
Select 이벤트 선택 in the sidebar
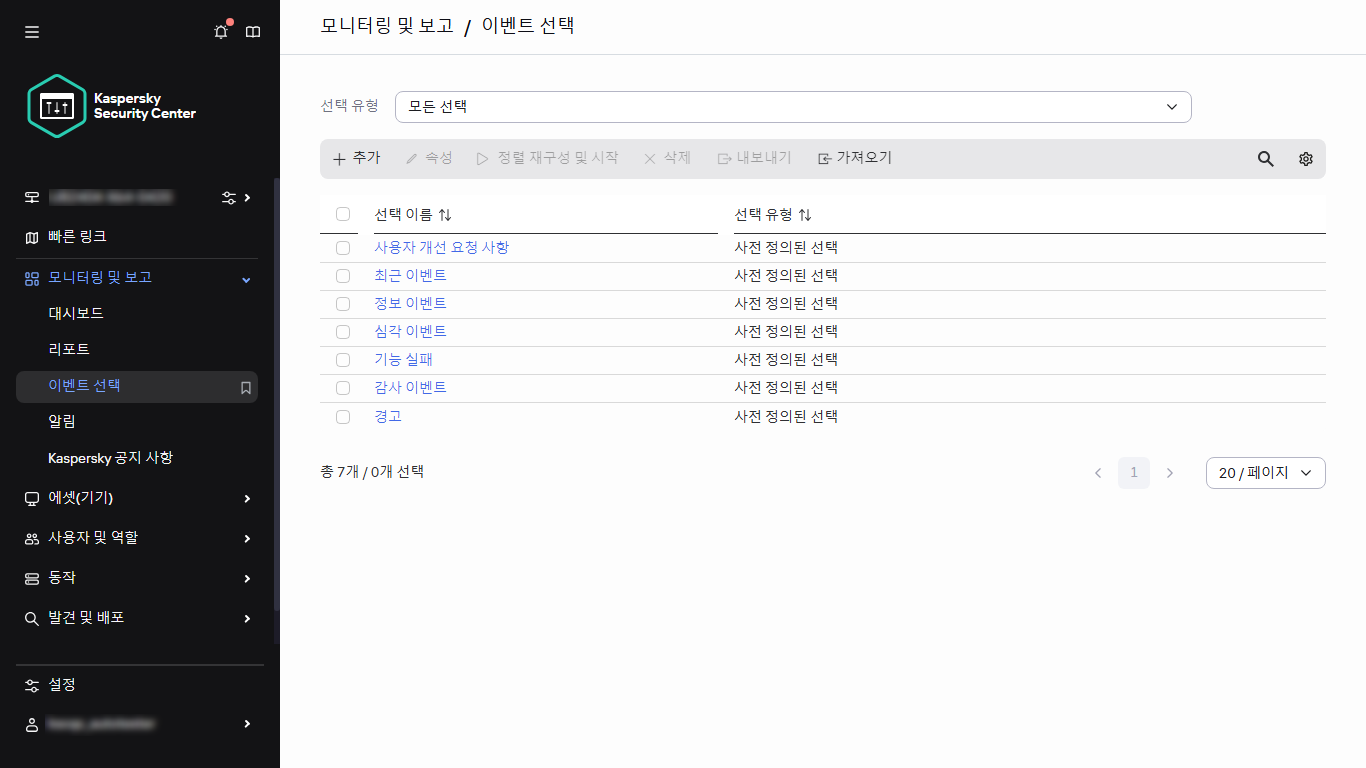pos(137,387)
